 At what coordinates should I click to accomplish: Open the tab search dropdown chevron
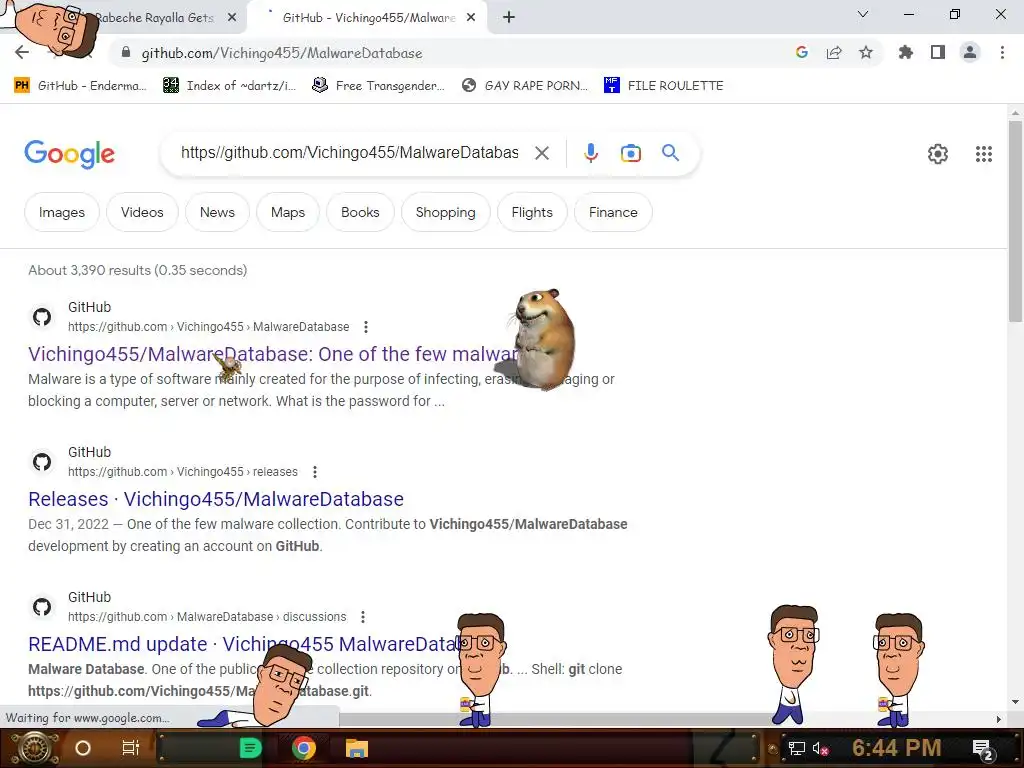(x=863, y=14)
